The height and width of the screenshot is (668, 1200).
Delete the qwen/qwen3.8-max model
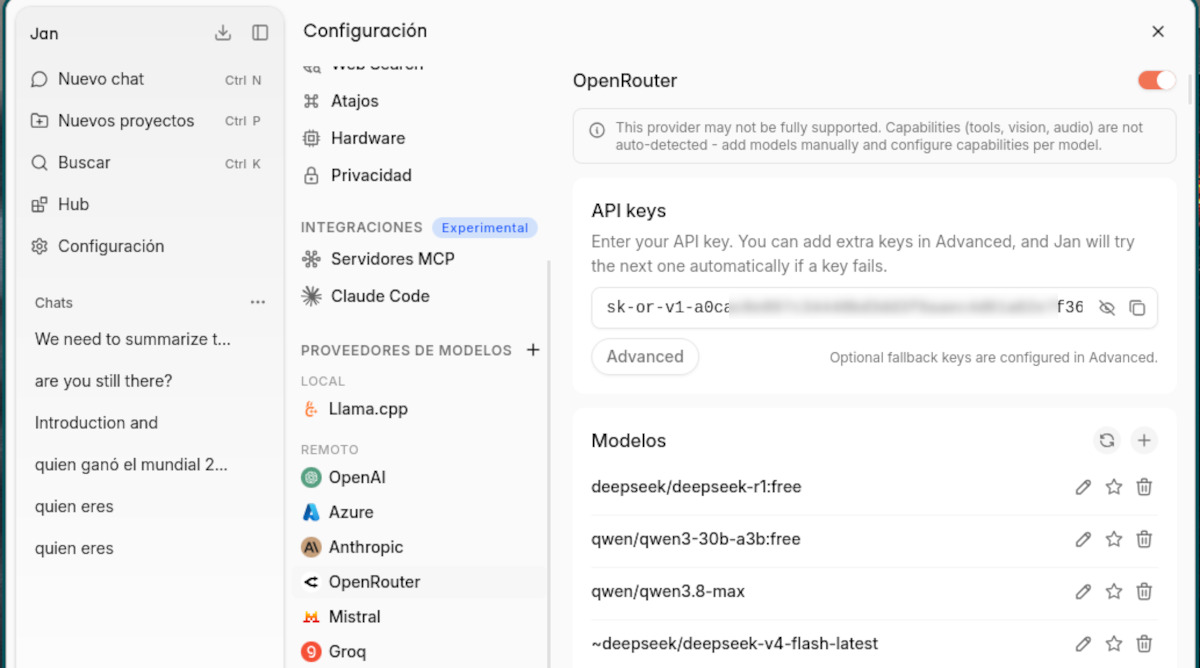(1145, 591)
